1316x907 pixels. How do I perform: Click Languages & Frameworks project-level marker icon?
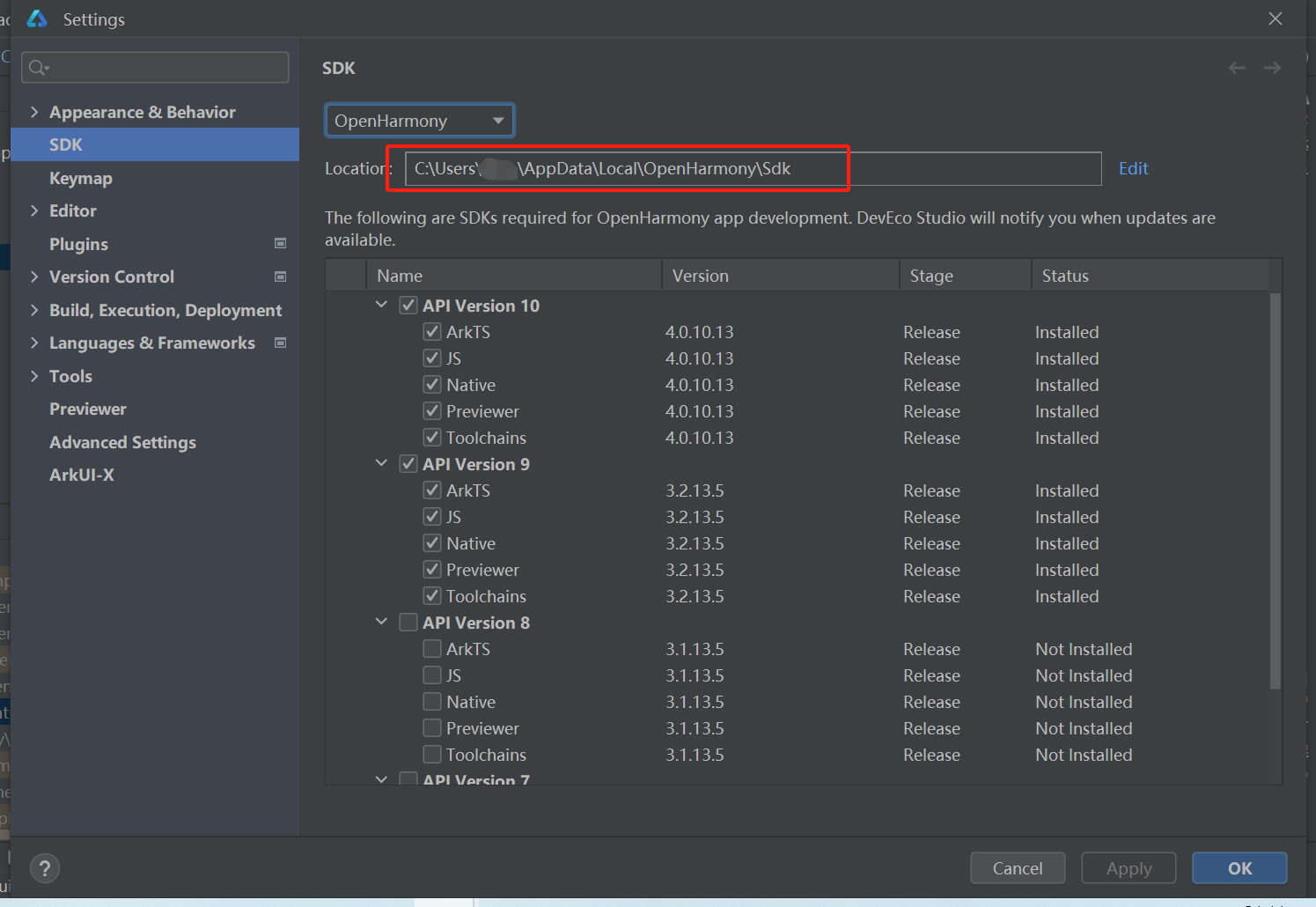click(281, 343)
